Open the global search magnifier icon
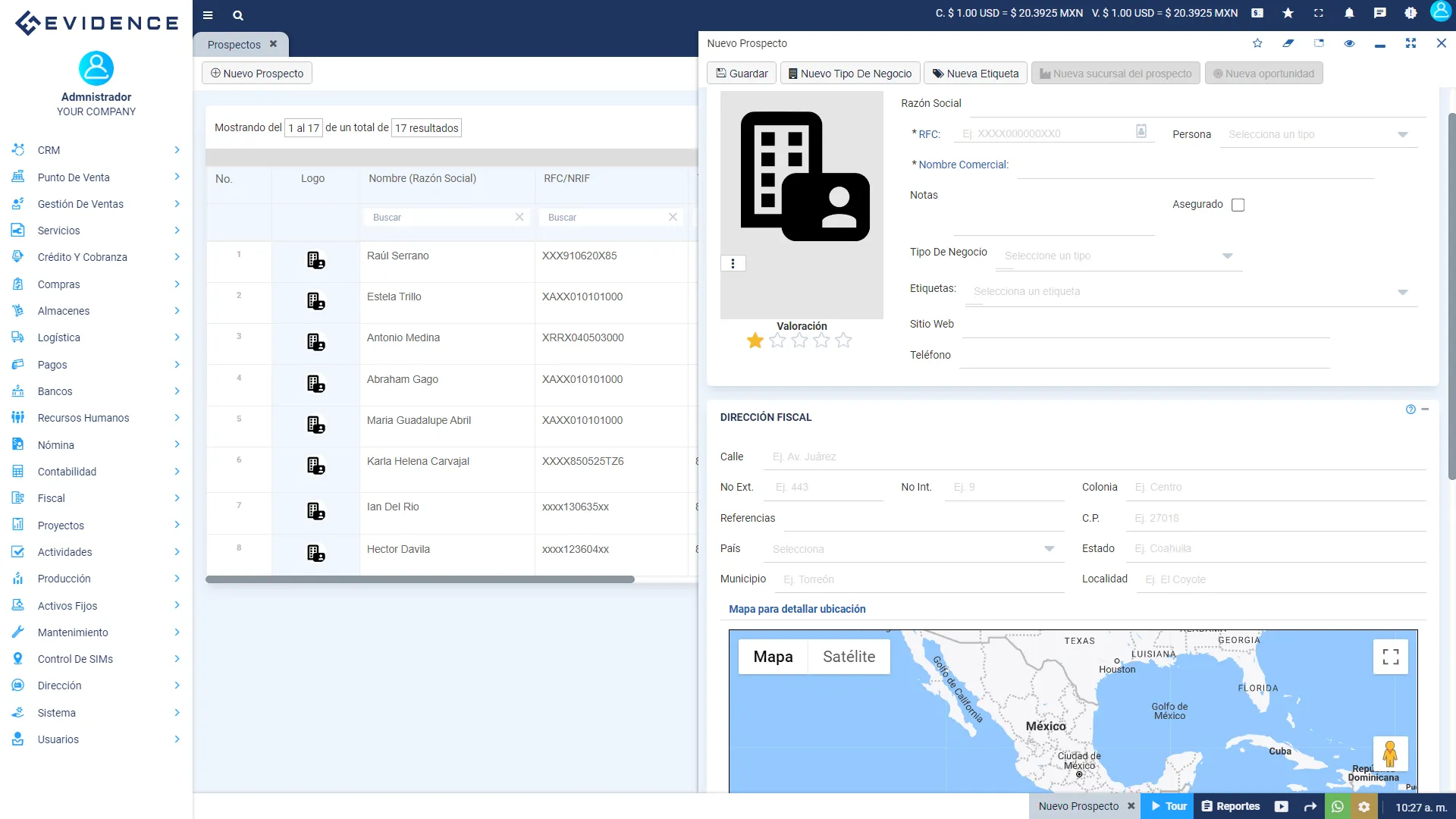This screenshot has width=1456, height=819. [238, 15]
